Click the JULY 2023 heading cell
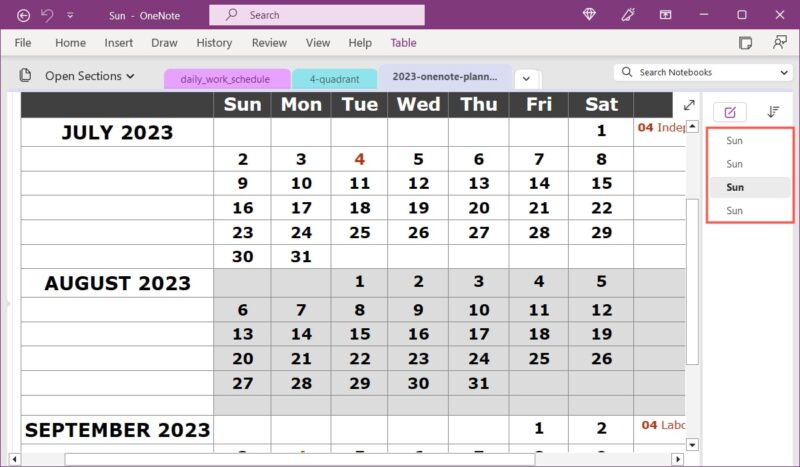Viewport: 800px width, 467px height. click(117, 133)
